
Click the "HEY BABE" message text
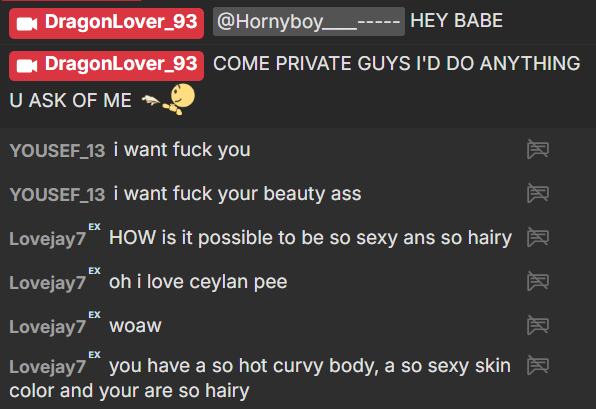coord(457,21)
